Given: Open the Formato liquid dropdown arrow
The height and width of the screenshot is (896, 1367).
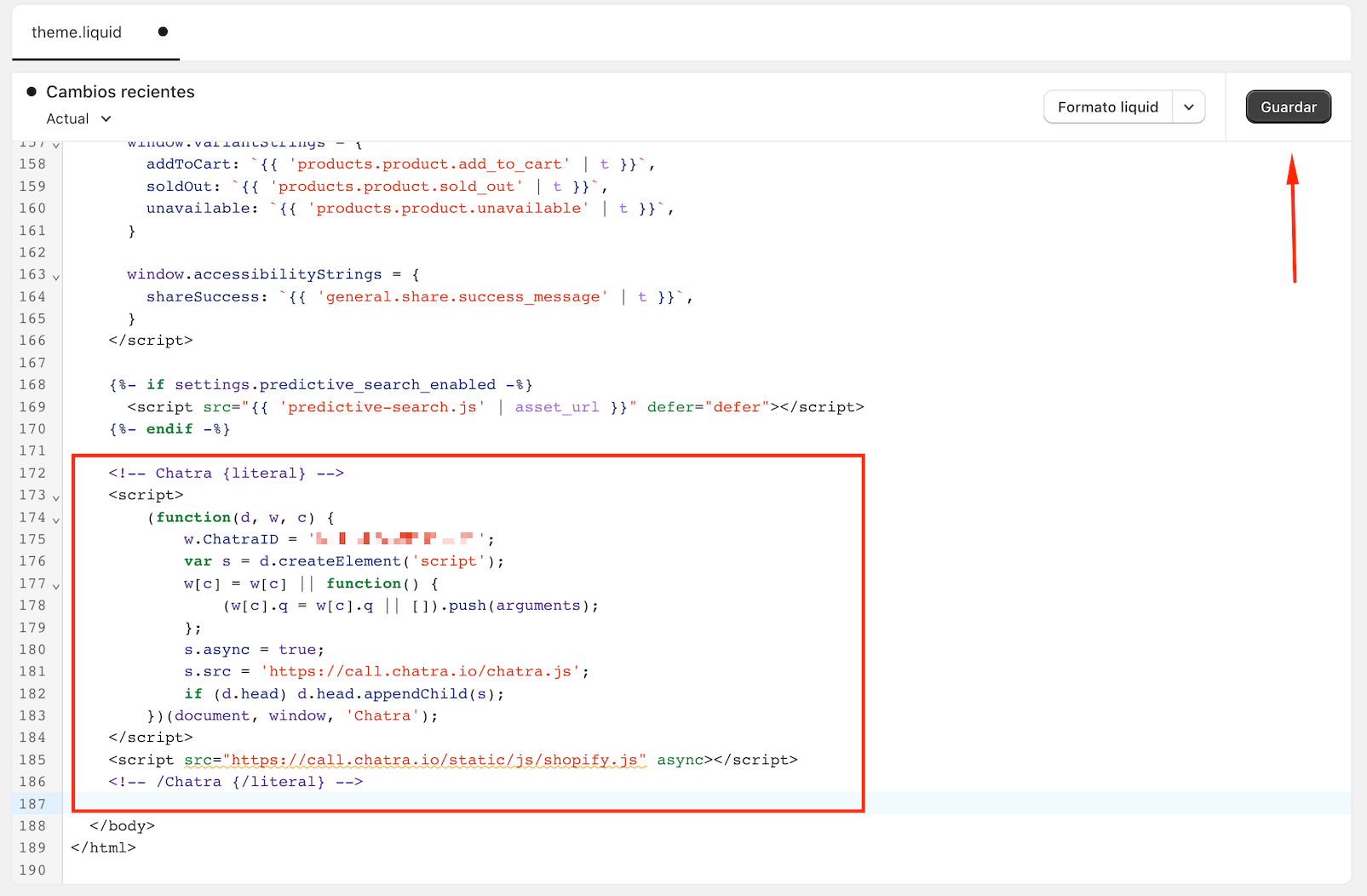Looking at the screenshot, I should click(x=1189, y=106).
